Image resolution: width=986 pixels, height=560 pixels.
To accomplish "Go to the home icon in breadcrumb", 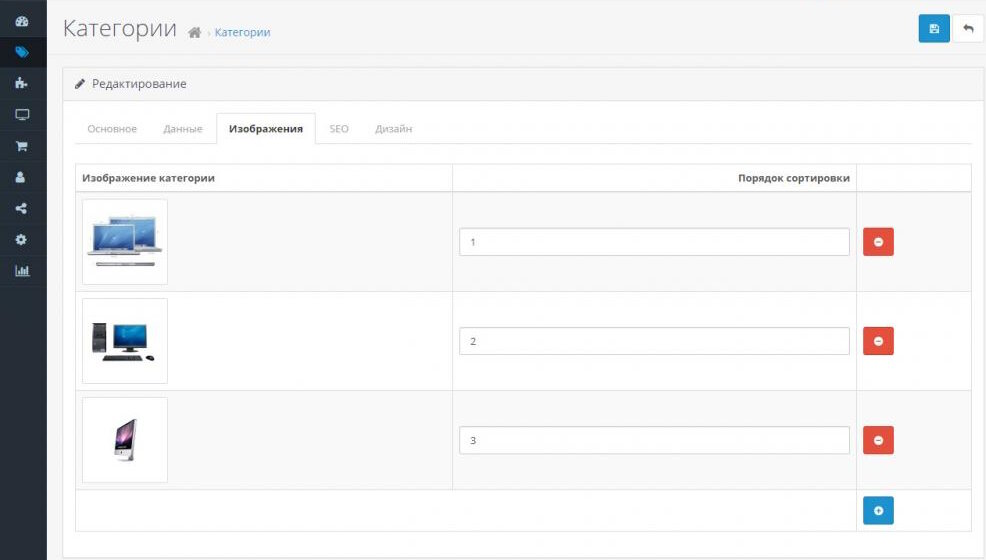I will click(x=195, y=32).
